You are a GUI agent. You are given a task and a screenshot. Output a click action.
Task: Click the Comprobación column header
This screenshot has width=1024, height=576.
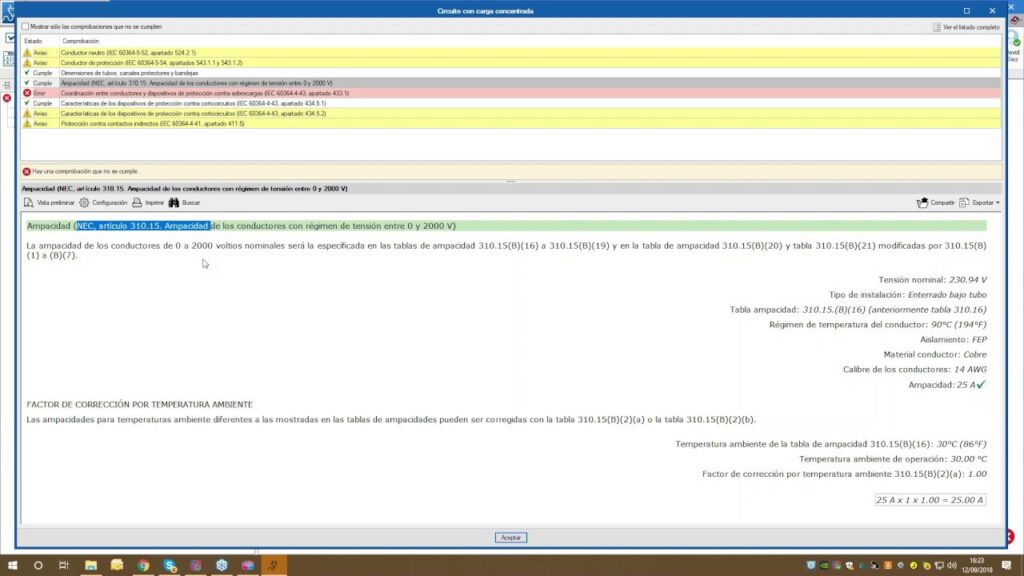point(81,40)
